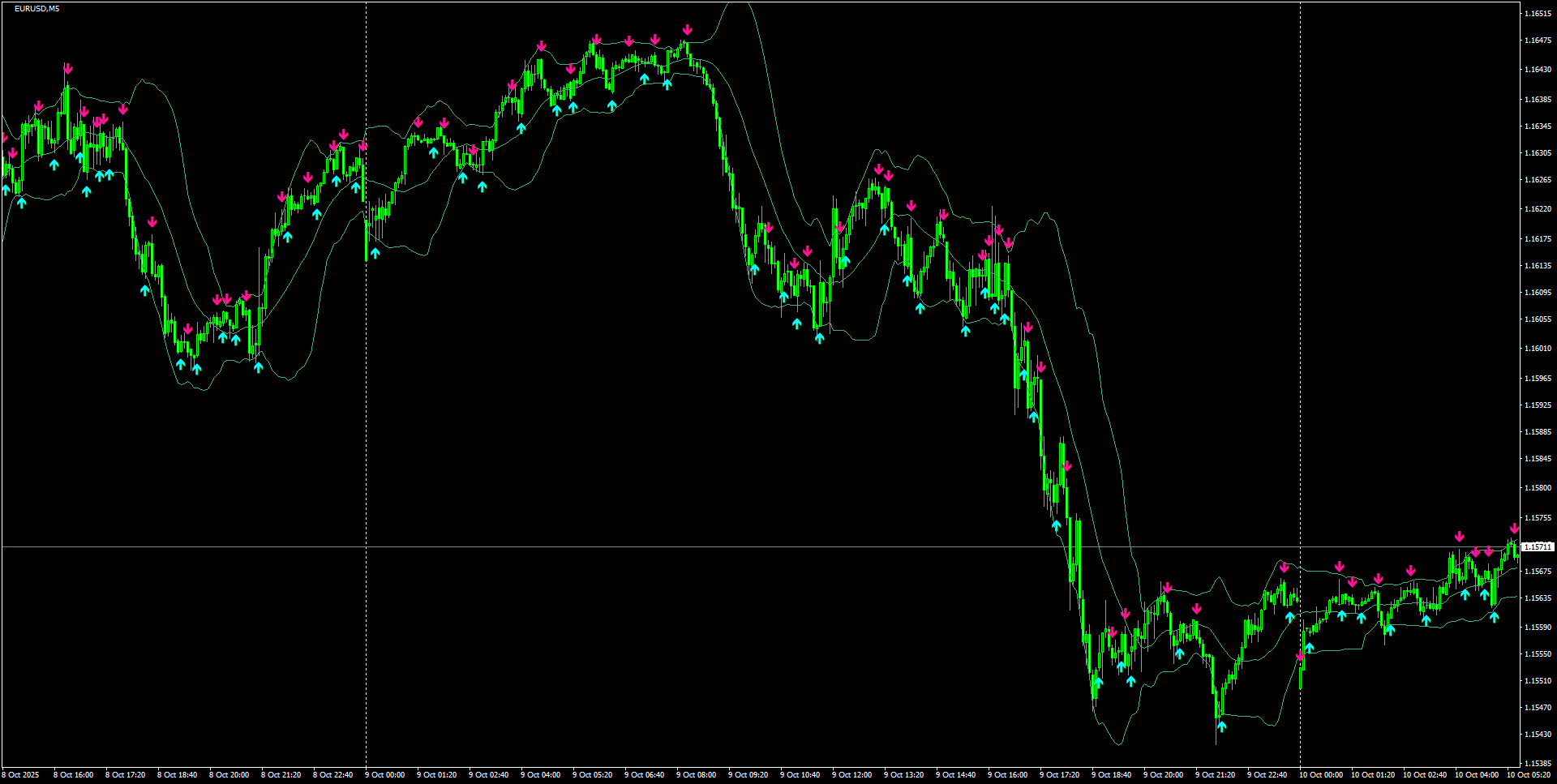Click the 1.16345 price scale label
This screenshot has width=1557, height=784.
[x=1538, y=126]
